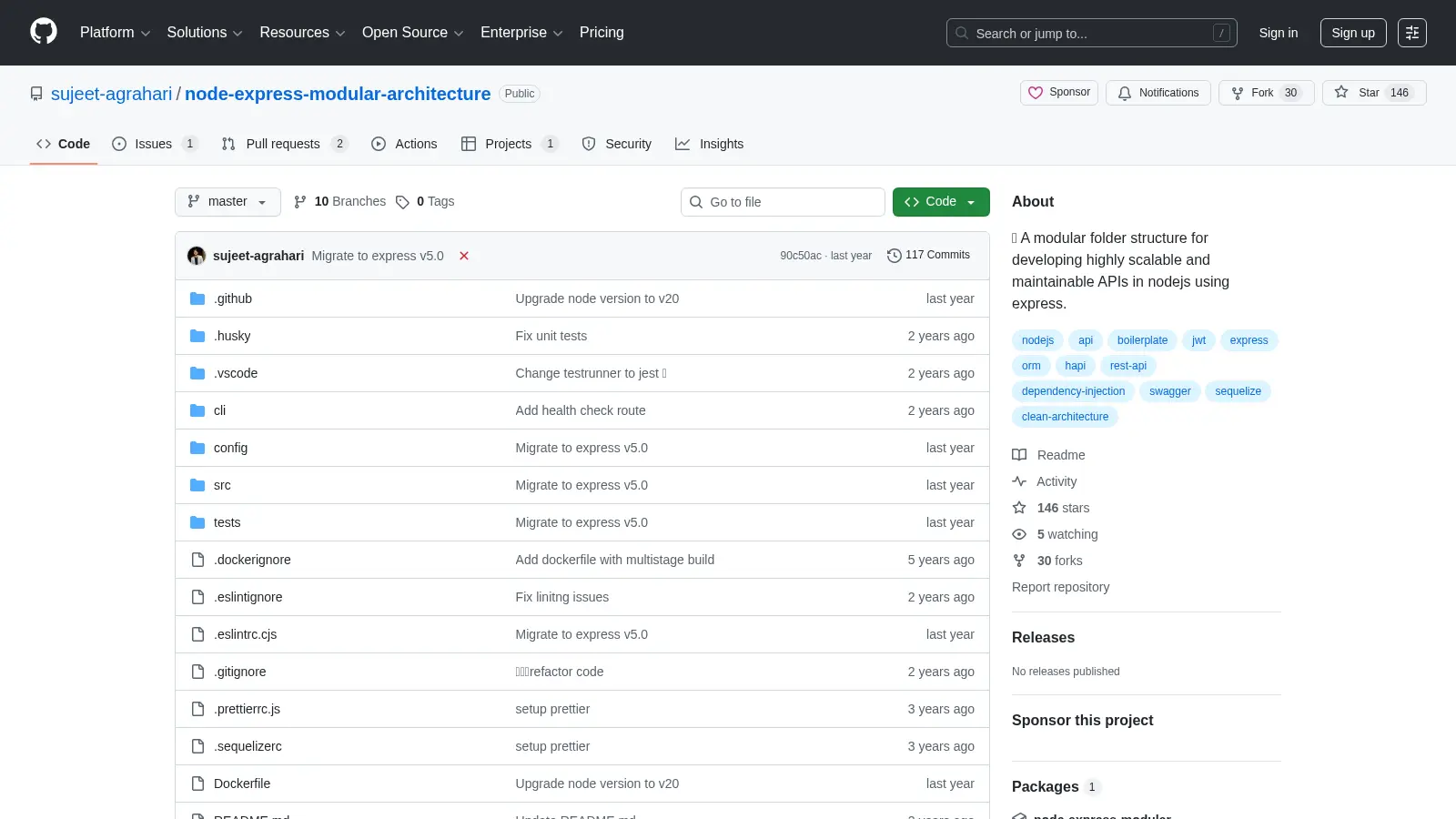The width and height of the screenshot is (1456, 819).
Task: Click the heart Sponsor button
Action: pos(1059,93)
